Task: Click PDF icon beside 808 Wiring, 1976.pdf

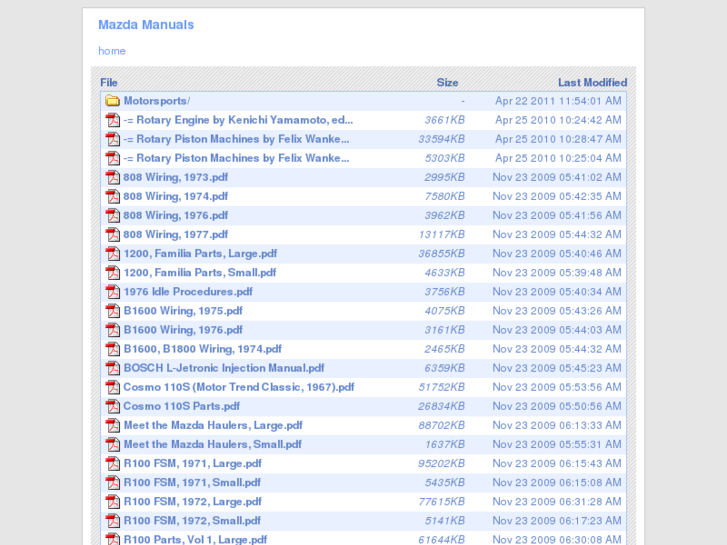Action: click(112, 215)
